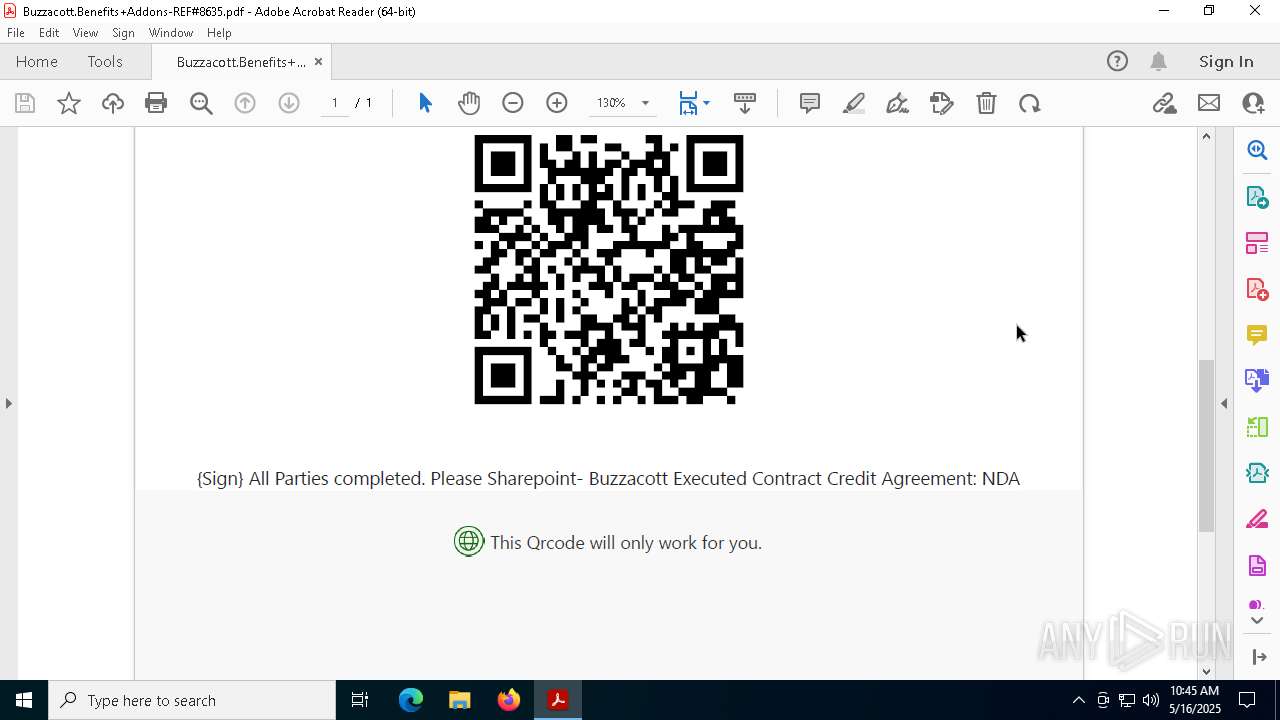Open the View menu
Viewport: 1280px width, 720px height.
(x=85, y=33)
